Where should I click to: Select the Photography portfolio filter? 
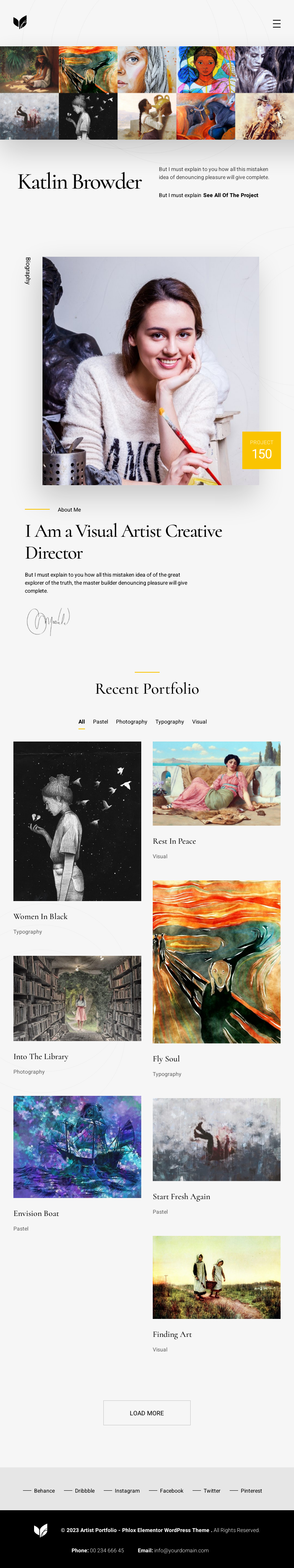click(131, 722)
